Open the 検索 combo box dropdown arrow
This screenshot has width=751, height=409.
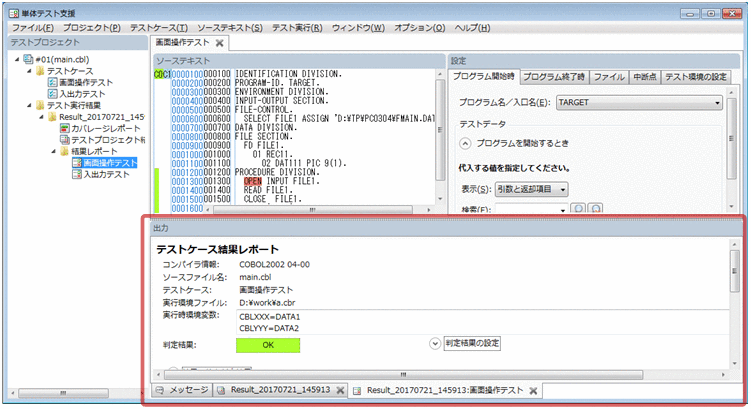pyautogui.click(x=563, y=210)
